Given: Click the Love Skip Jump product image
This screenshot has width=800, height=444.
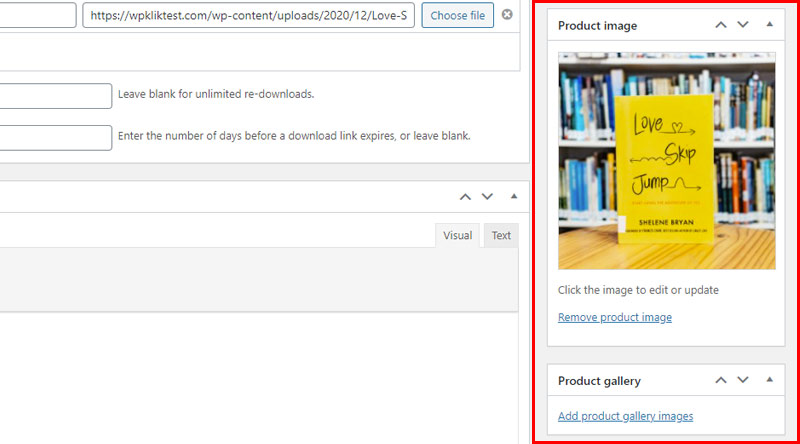Looking at the screenshot, I should pyautogui.click(x=666, y=161).
